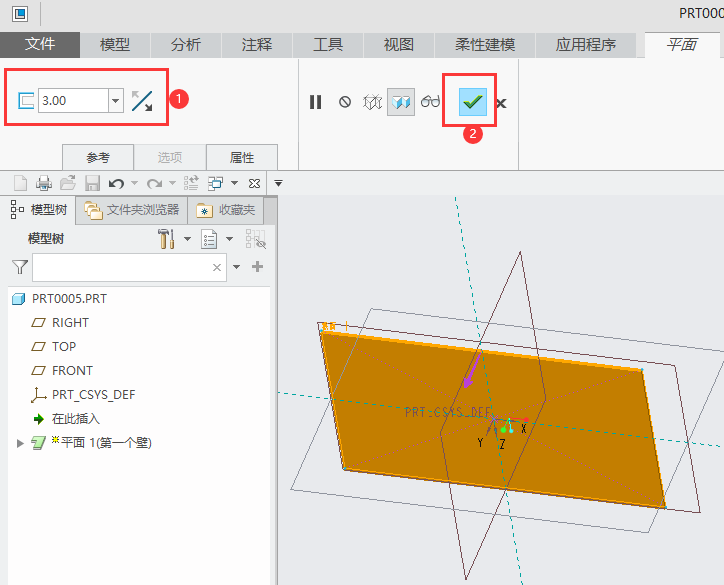Open the model tree settings hammer icon
The width and height of the screenshot is (724, 585).
(167, 239)
